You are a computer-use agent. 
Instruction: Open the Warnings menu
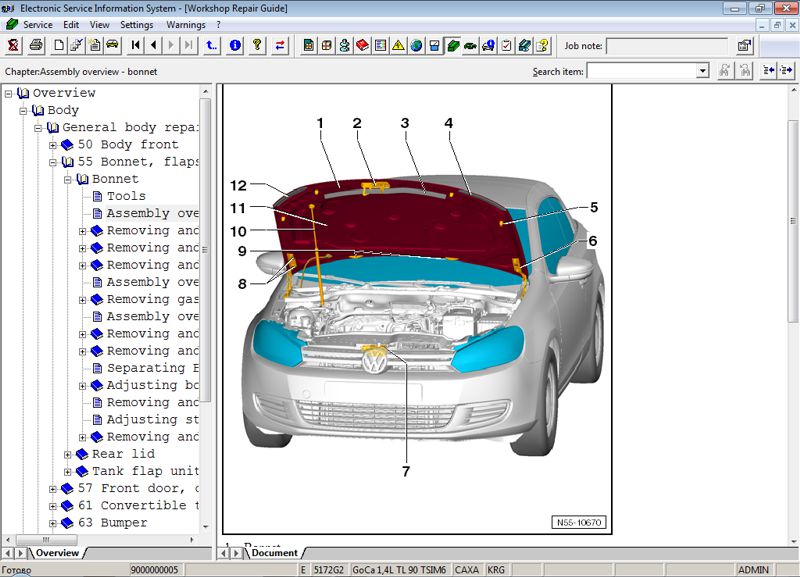(x=186, y=24)
